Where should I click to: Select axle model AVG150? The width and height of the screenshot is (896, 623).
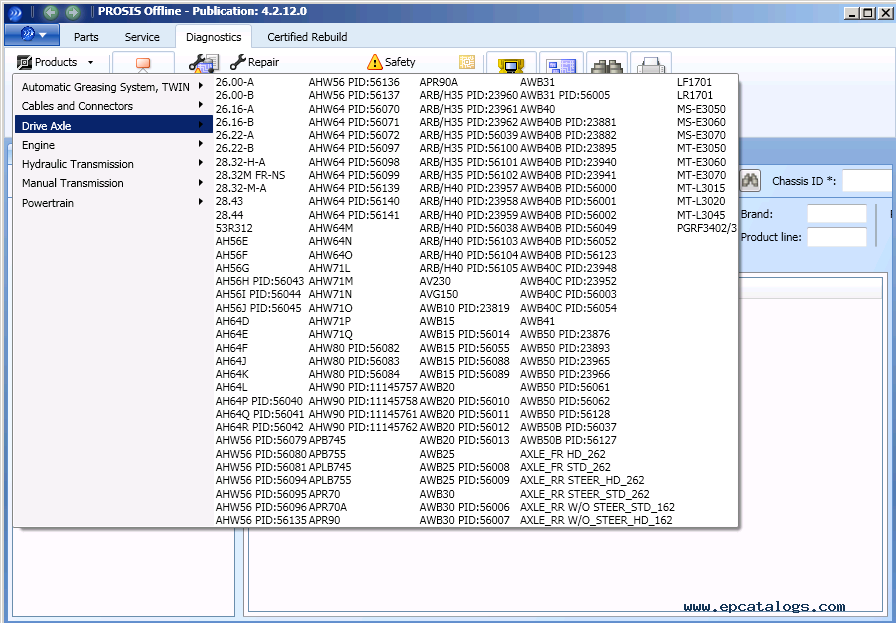click(439, 294)
